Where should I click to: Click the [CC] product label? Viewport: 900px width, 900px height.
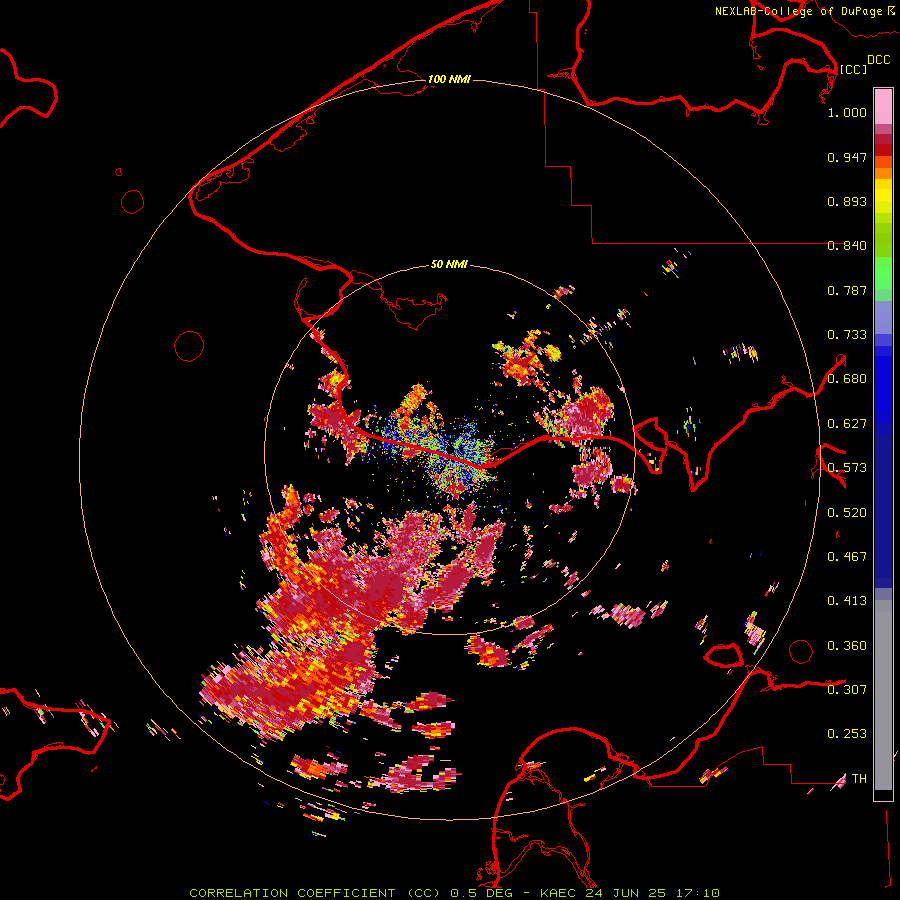coord(853,69)
